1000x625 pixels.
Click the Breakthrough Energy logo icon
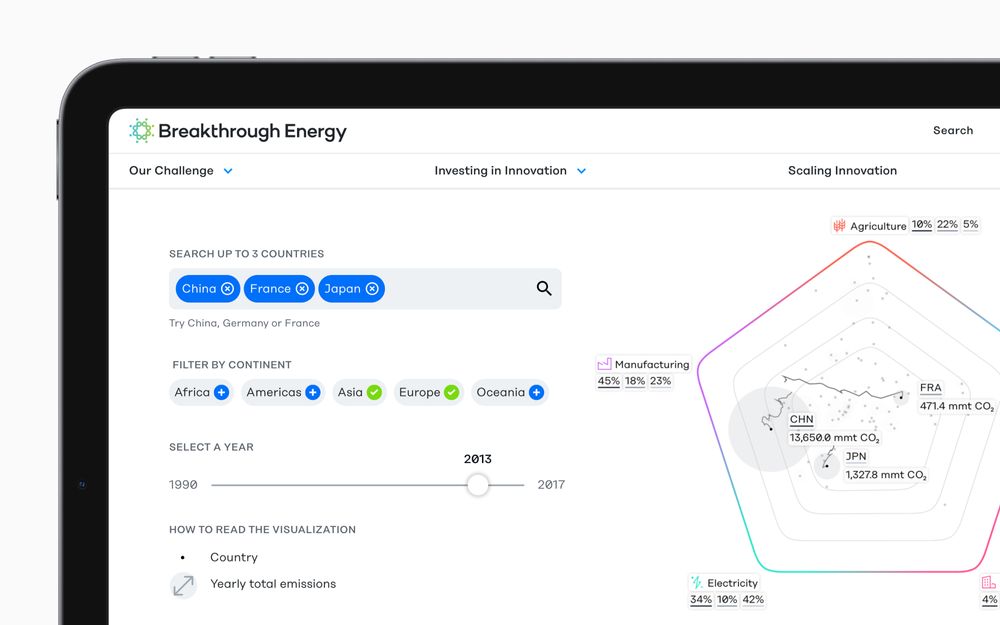coord(141,131)
